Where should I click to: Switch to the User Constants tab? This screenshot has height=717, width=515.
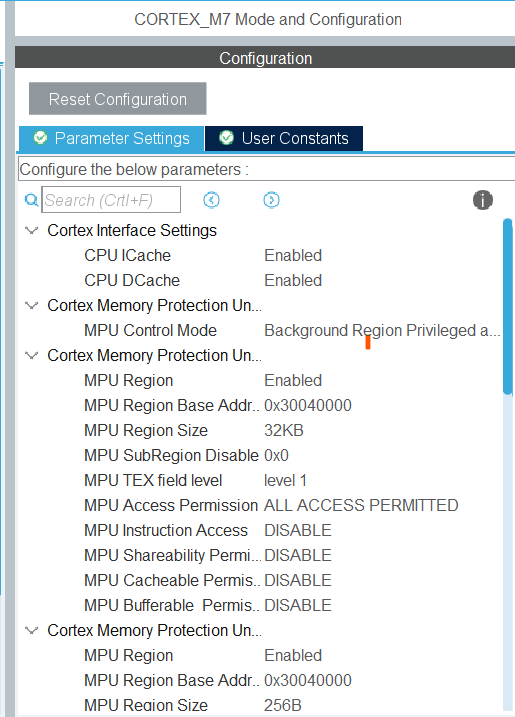click(284, 139)
